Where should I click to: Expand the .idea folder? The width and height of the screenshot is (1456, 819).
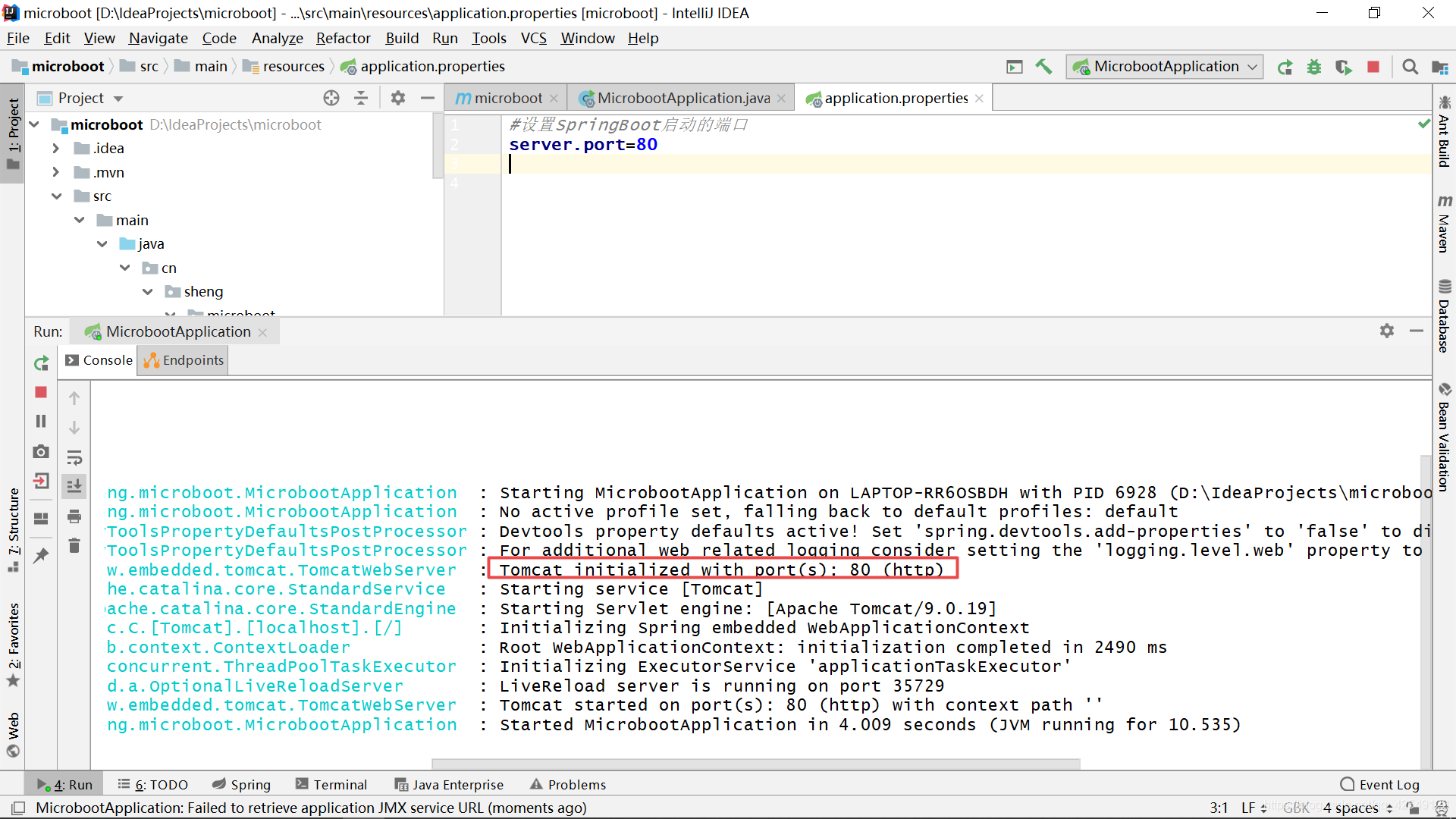coord(55,149)
